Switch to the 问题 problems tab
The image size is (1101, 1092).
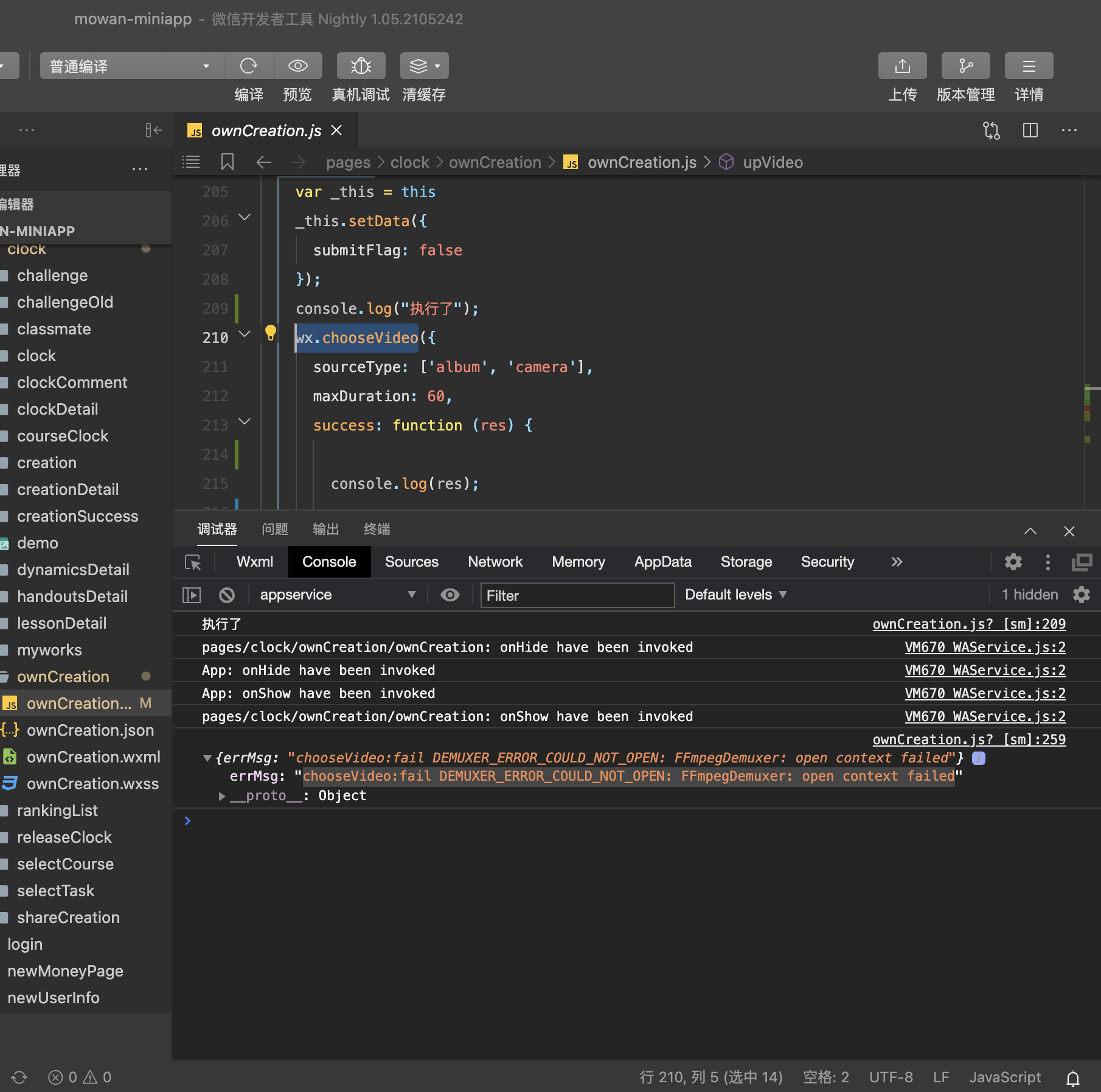(x=274, y=529)
